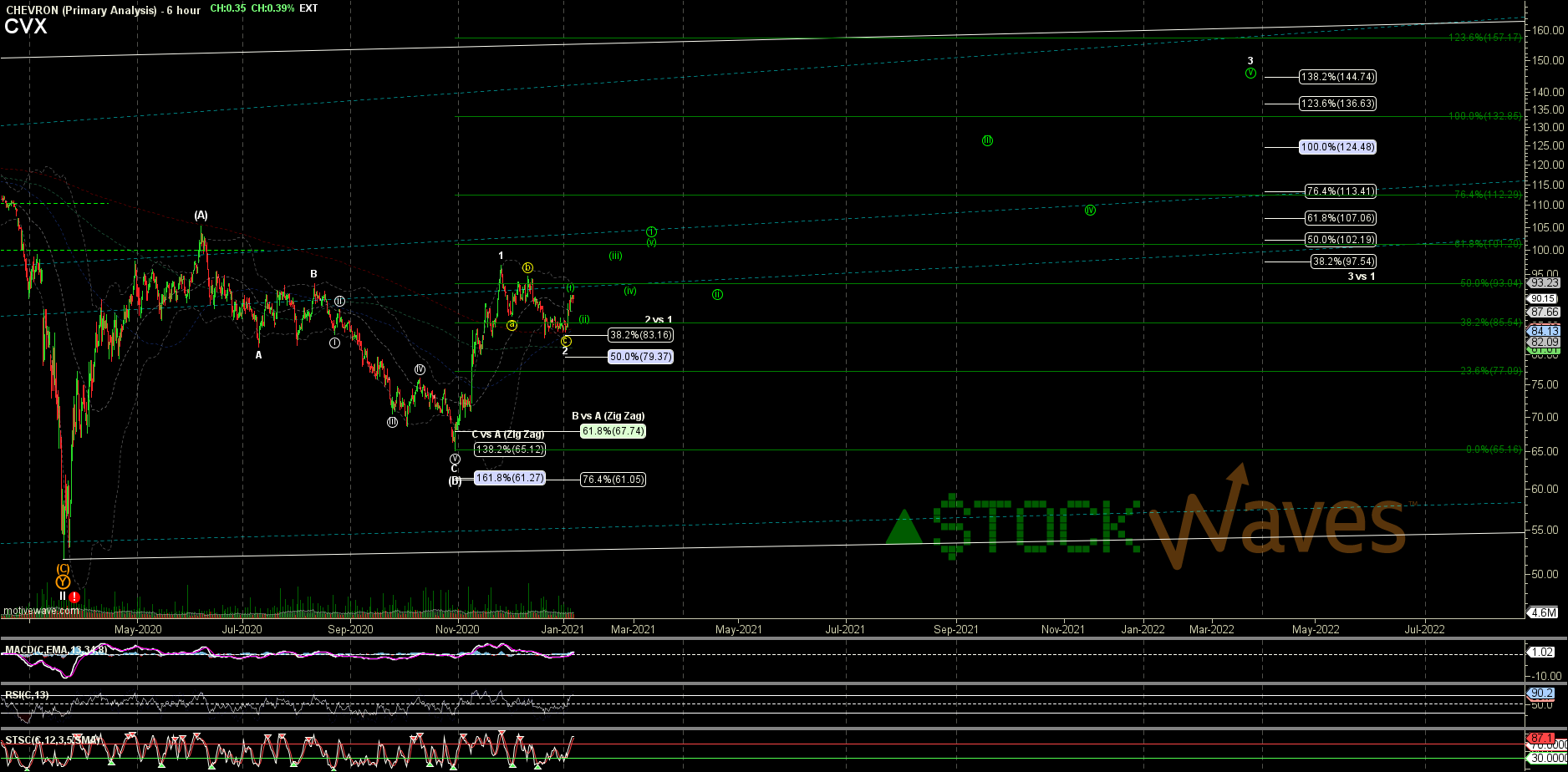Click the 4.6M volume tag
1568x772 pixels.
[x=1543, y=612]
